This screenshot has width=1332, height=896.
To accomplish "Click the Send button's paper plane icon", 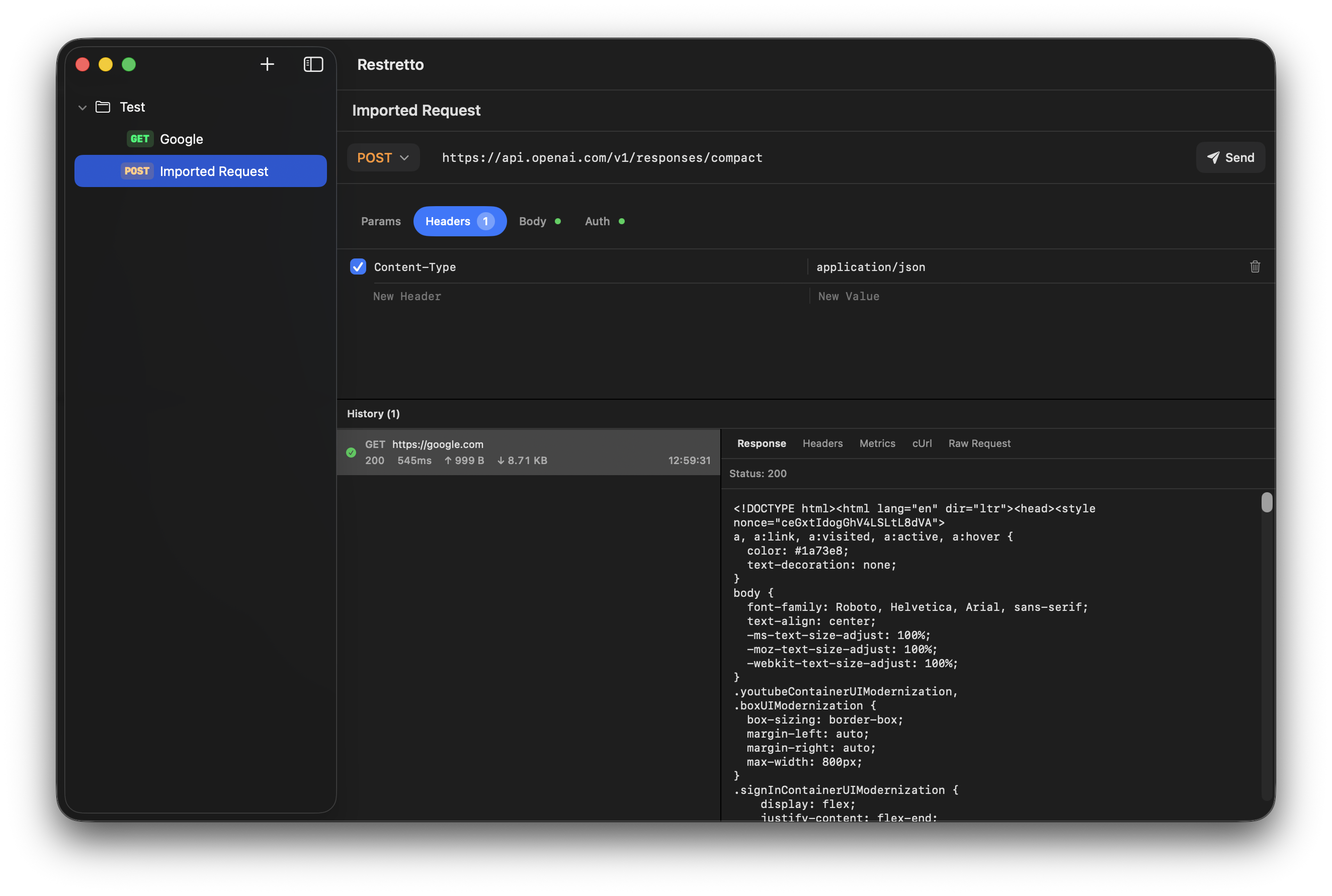I will [1213, 157].
